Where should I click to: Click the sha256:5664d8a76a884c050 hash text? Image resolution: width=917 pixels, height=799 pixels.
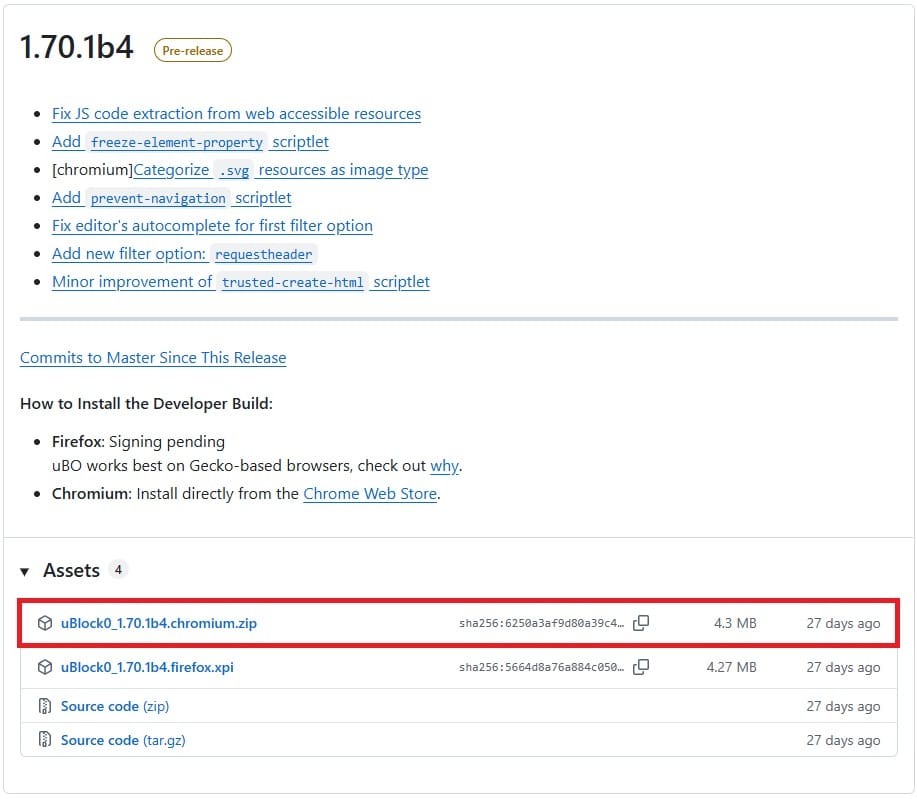pyautogui.click(x=542, y=667)
